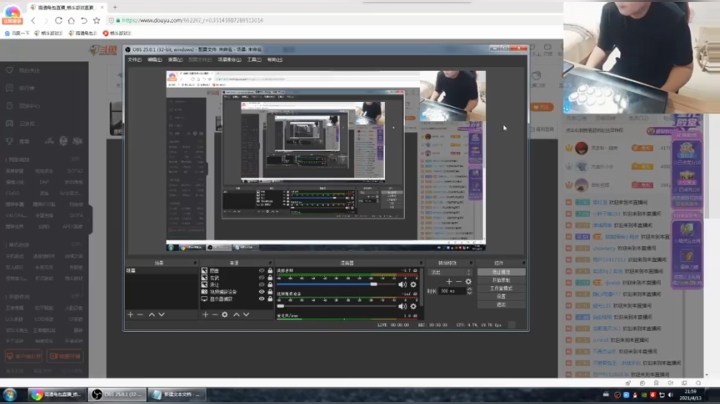The height and width of the screenshot is (404, 720).
Task: Select the 显示器捕获 source row
Action: point(237,299)
